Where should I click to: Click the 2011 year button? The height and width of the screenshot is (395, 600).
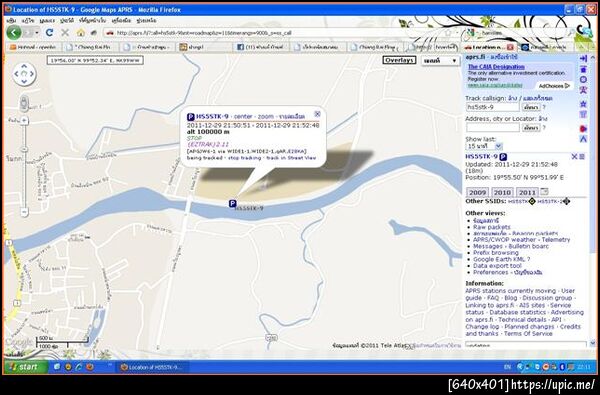[x=527, y=193]
